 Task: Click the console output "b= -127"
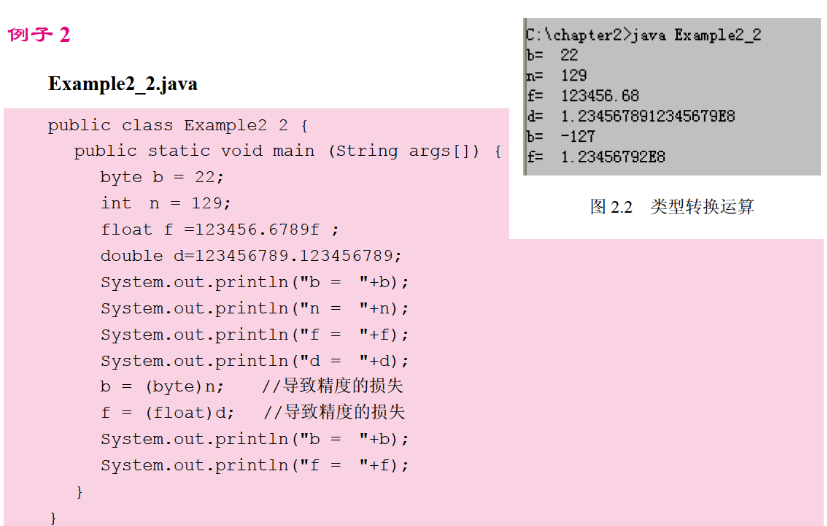pos(560,136)
